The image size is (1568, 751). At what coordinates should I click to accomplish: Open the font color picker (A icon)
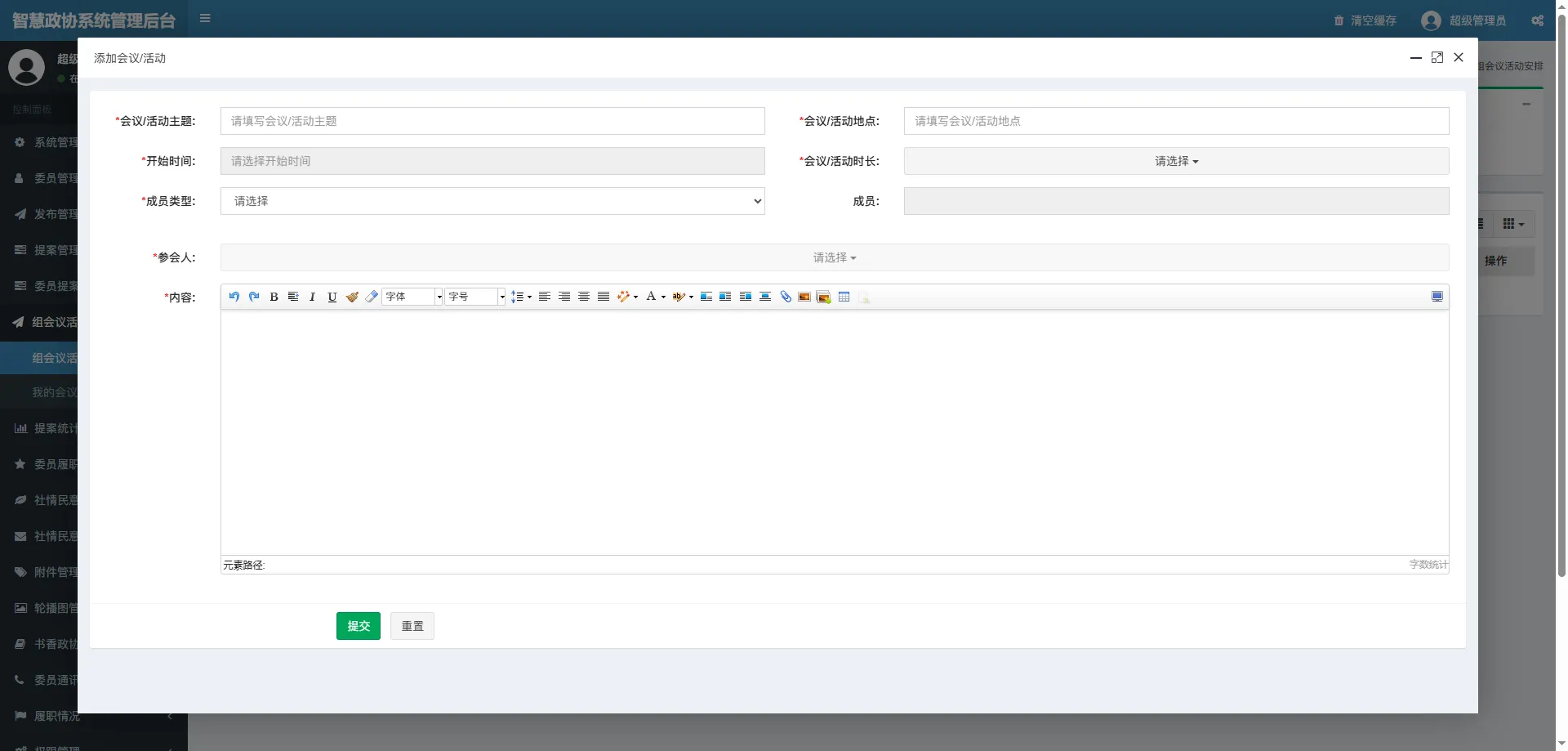point(651,297)
